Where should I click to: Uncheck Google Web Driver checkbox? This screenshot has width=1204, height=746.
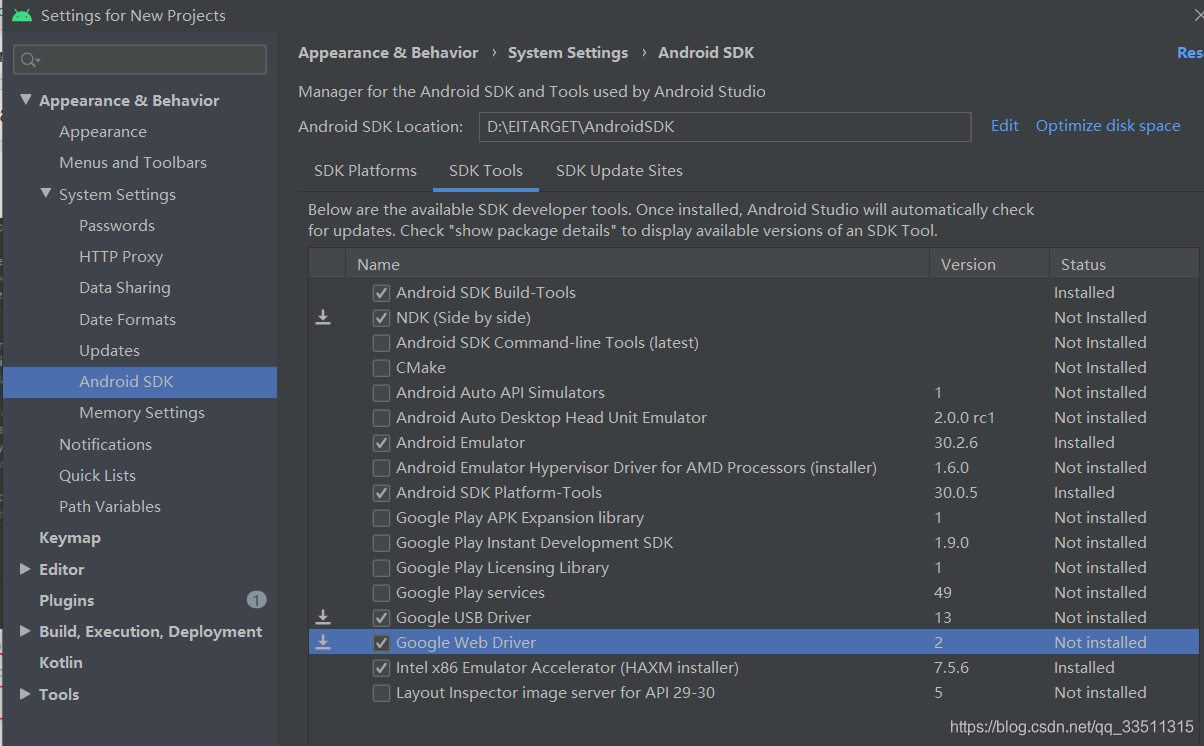[x=381, y=643]
